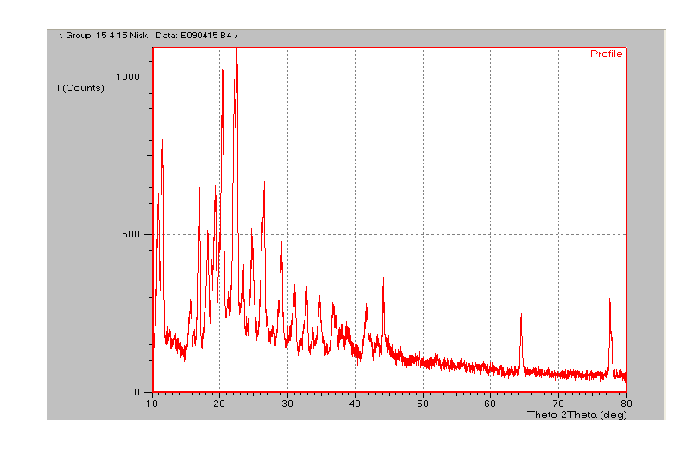Click the x-axis tick label 40
Screen dimensions: 691x451
pos(355,403)
